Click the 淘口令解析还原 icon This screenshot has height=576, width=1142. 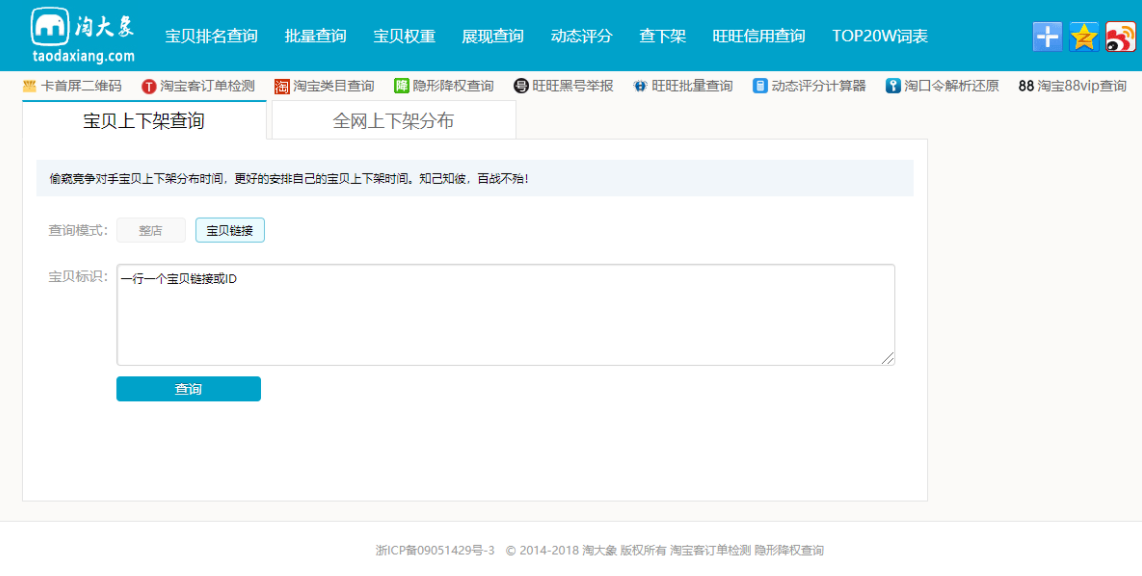click(x=892, y=85)
